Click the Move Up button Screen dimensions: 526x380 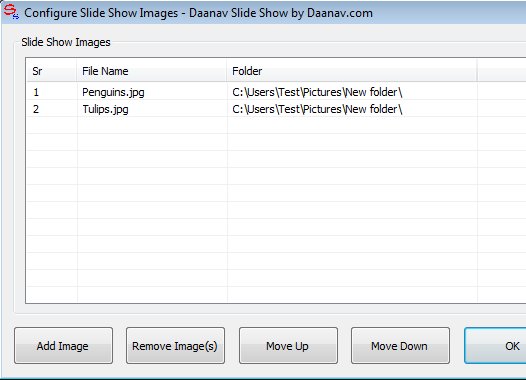pos(288,346)
